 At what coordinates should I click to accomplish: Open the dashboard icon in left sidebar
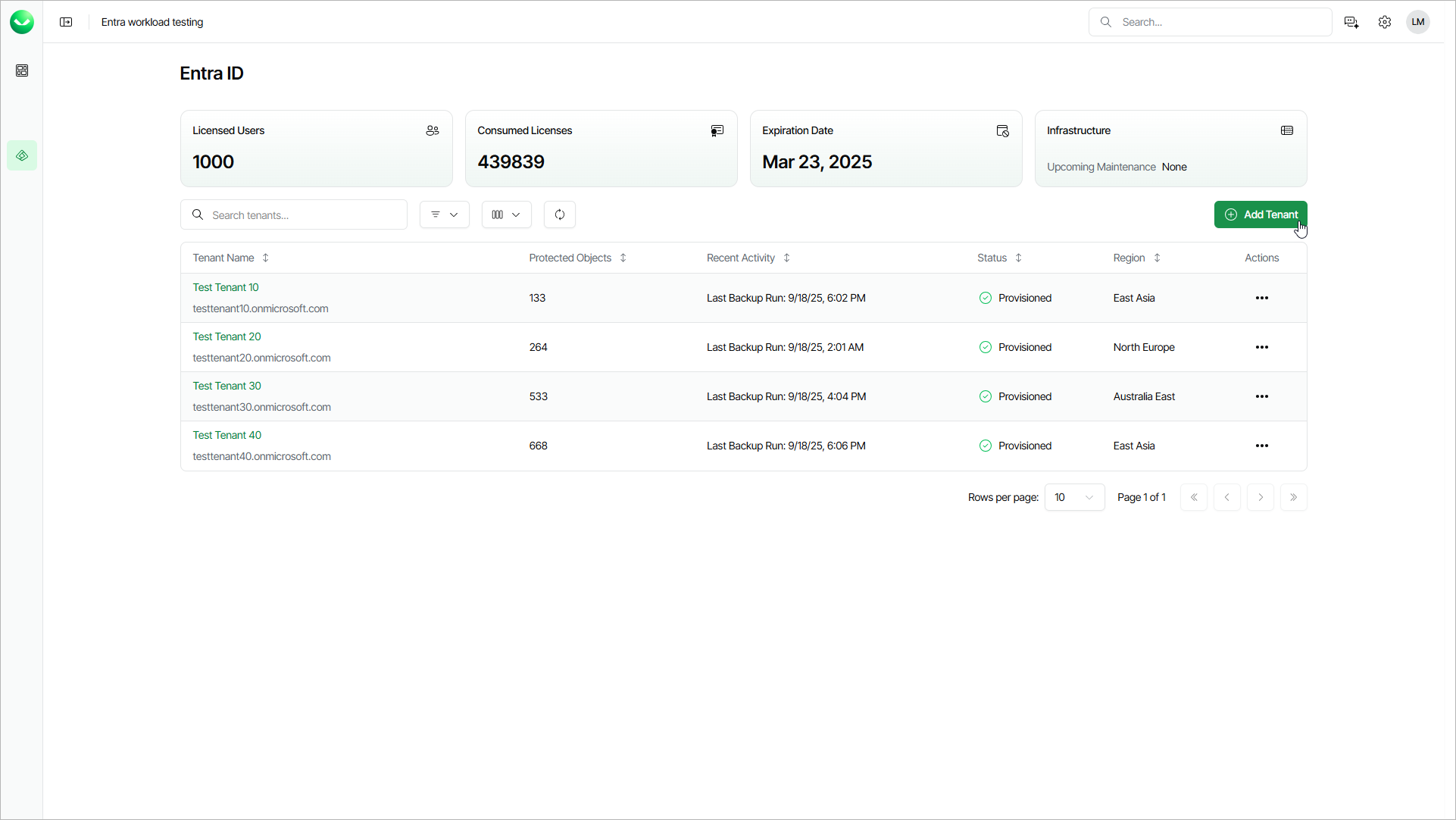(x=22, y=70)
